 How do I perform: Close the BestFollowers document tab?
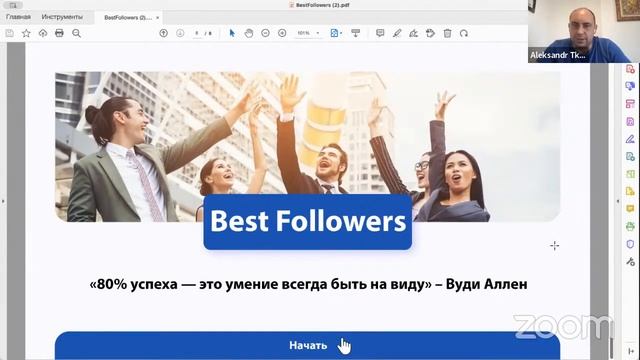point(158,18)
